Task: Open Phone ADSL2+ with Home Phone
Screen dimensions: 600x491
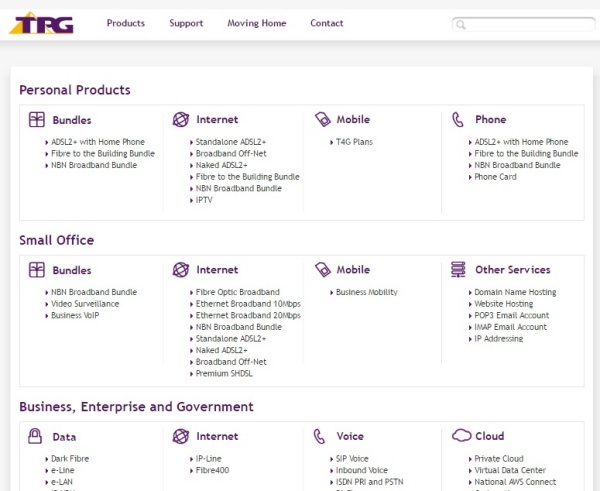Action: pos(521,142)
